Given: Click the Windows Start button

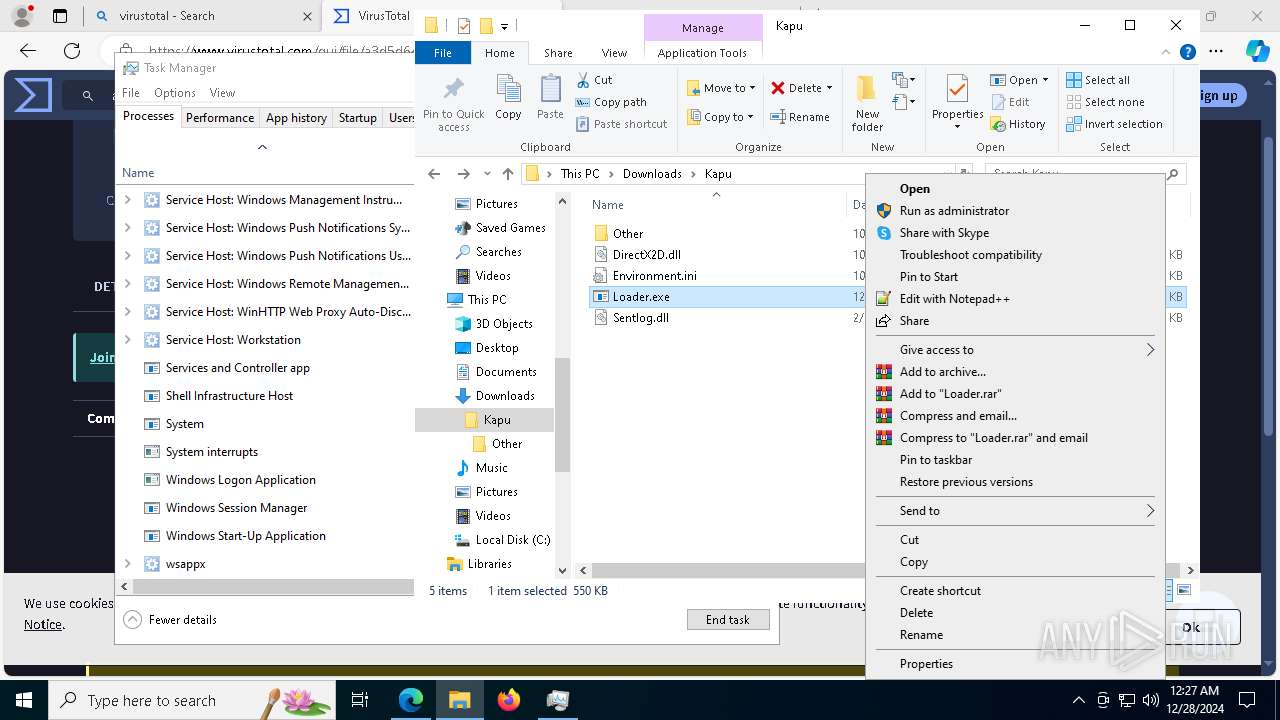Looking at the screenshot, I should coord(24,700).
